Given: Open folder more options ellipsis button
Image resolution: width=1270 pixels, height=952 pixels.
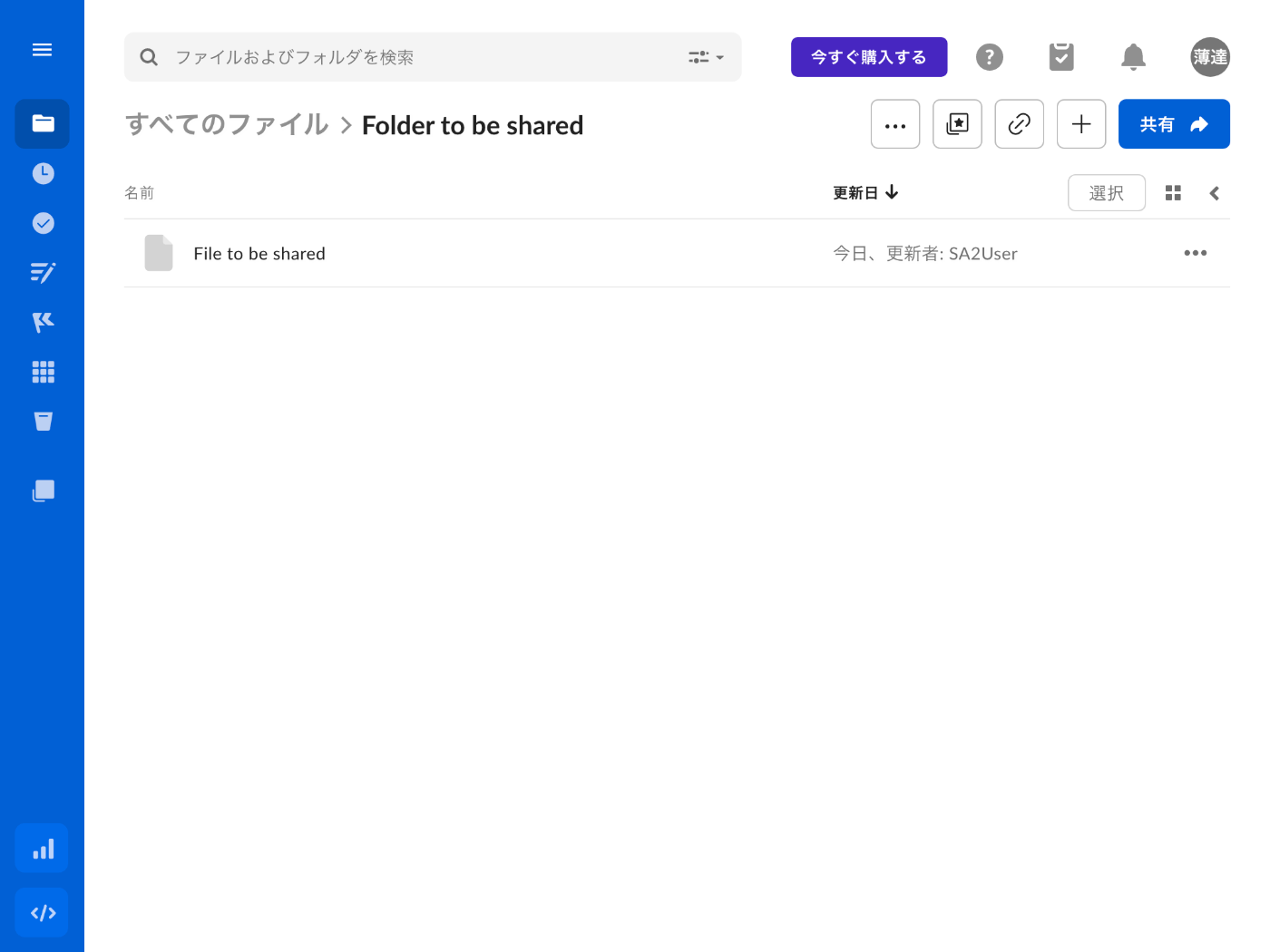Looking at the screenshot, I should click(895, 124).
